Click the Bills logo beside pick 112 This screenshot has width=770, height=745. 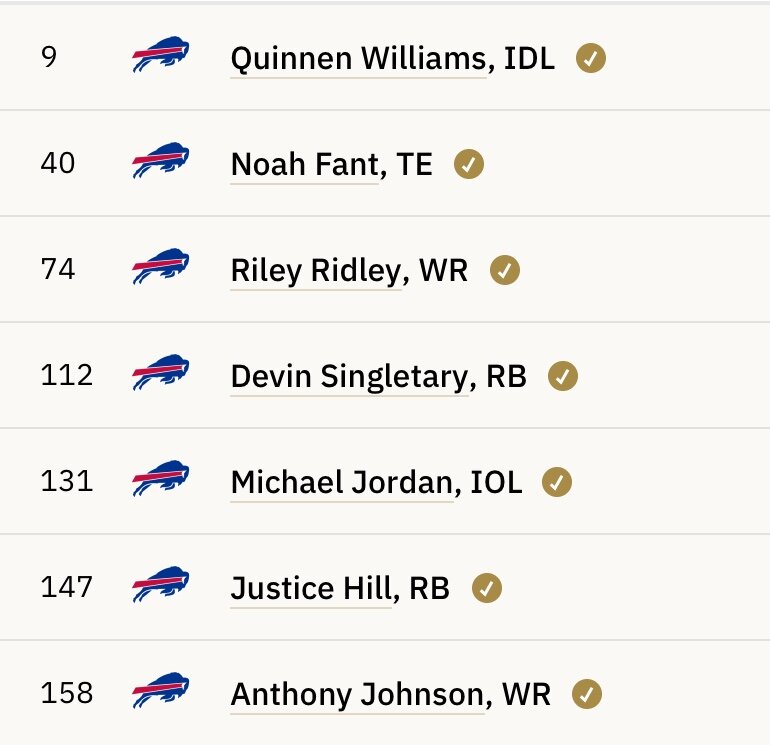tap(161, 372)
